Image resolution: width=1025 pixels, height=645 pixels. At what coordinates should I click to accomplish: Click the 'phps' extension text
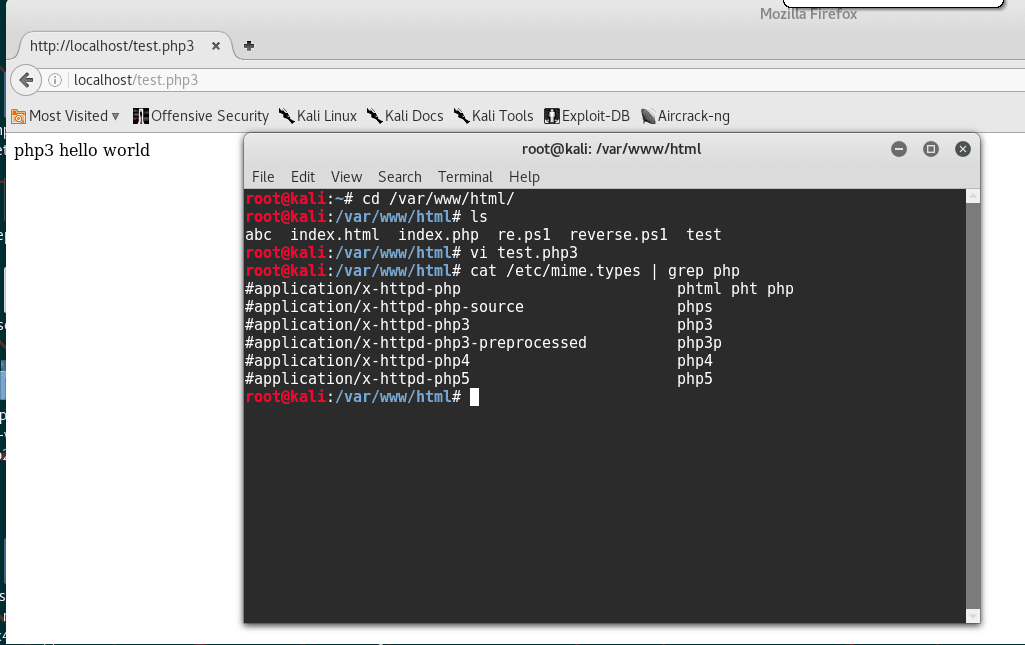pyautogui.click(x=695, y=306)
